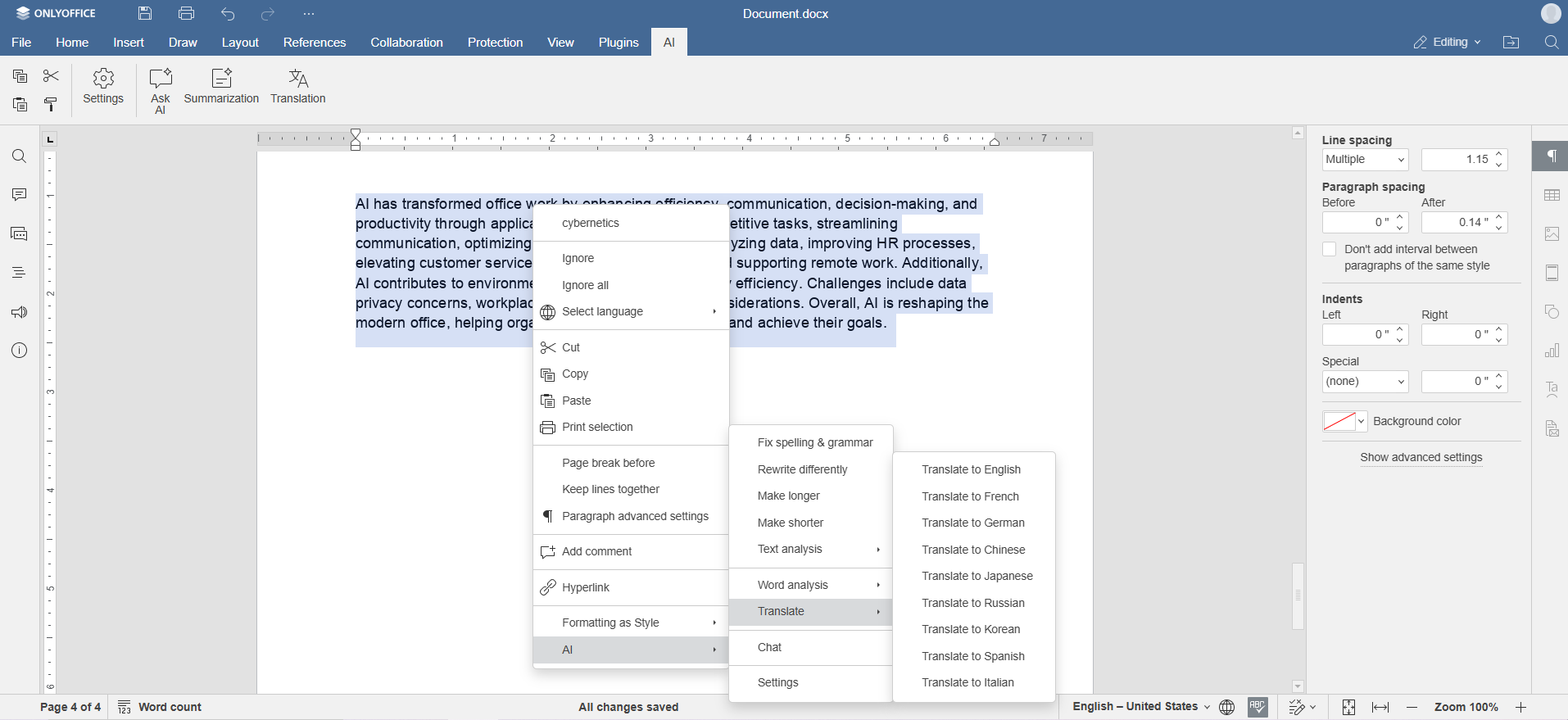Viewport: 1568px width, 720px height.
Task: Click the Copy style paint roller icon
Action: click(51, 105)
